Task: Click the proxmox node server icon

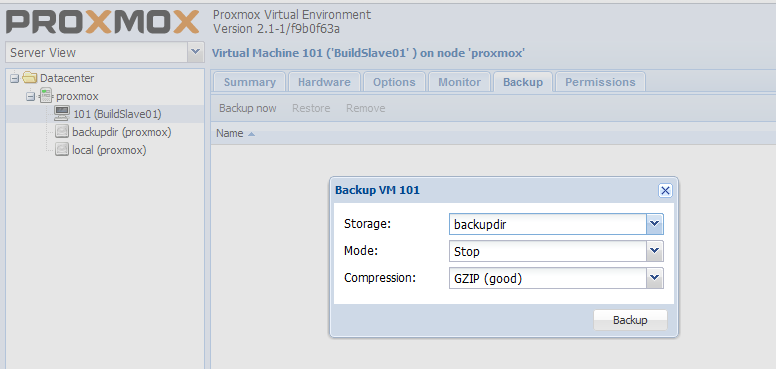Action: [46, 95]
